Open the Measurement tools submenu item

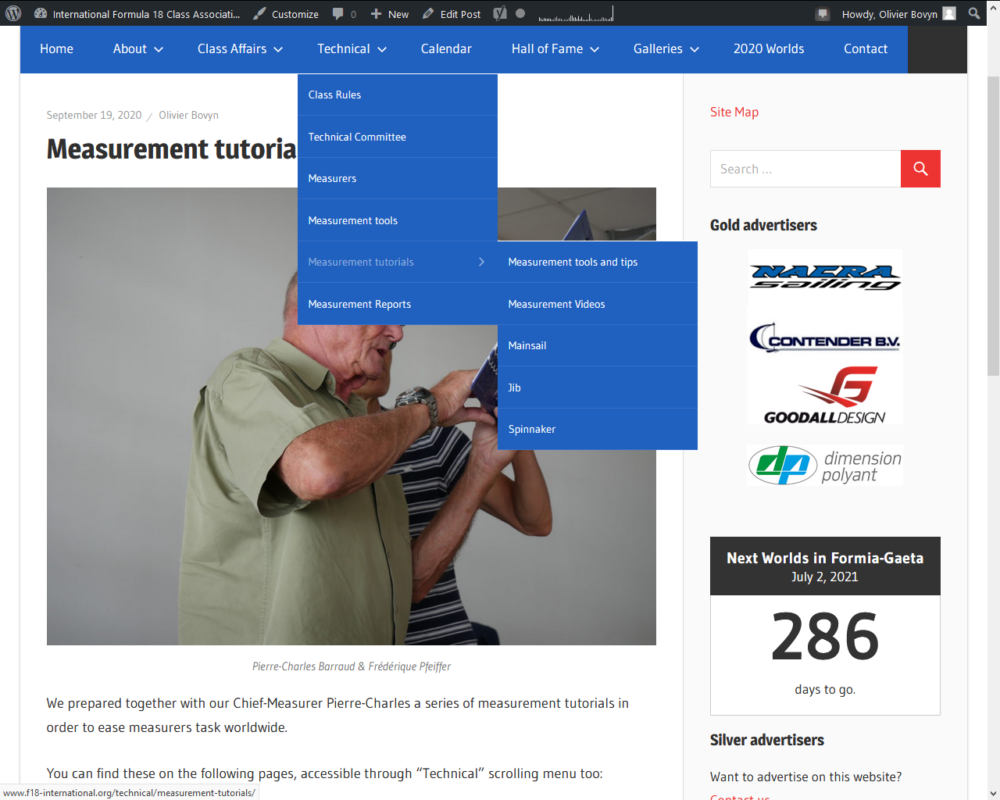397,221
